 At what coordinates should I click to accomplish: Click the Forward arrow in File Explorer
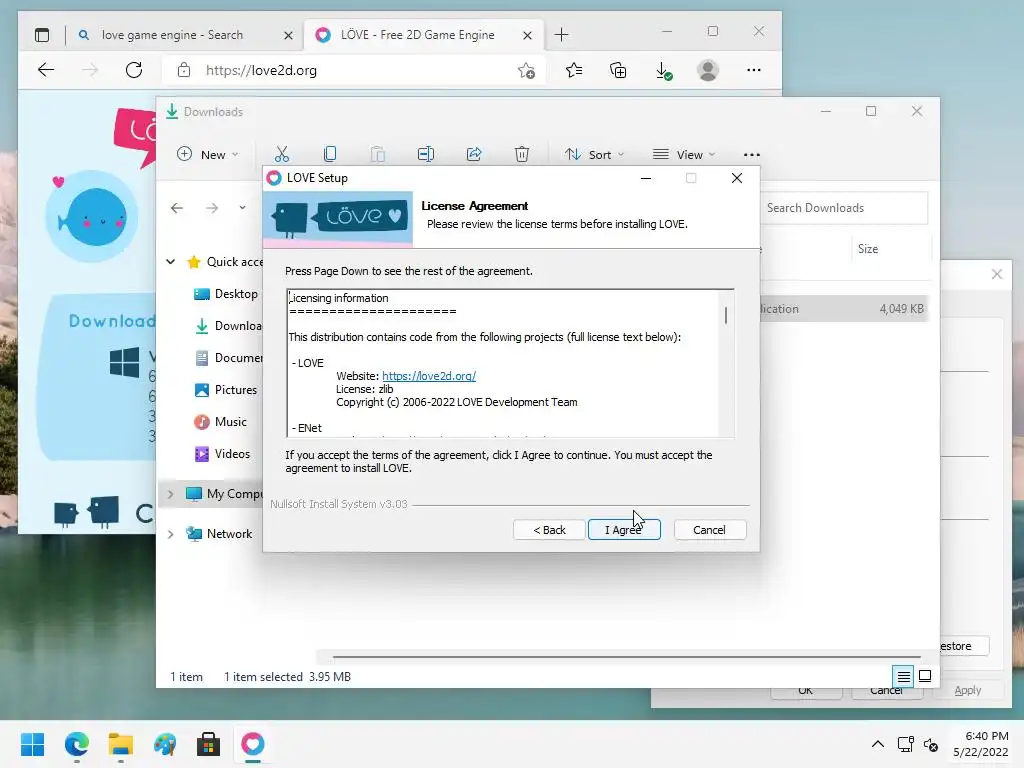pos(212,208)
